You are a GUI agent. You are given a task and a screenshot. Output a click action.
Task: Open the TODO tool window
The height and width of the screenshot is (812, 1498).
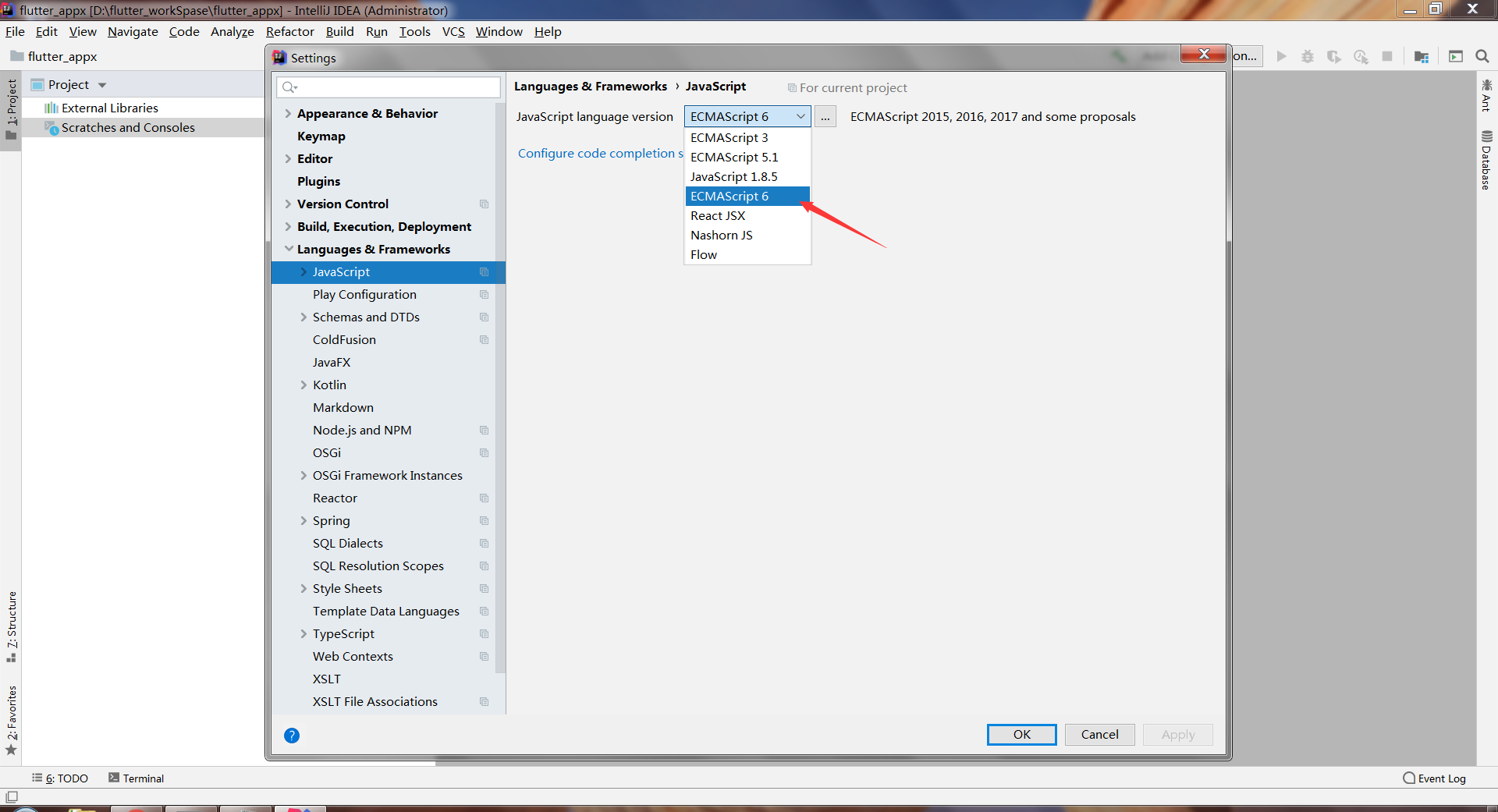[x=60, y=778]
